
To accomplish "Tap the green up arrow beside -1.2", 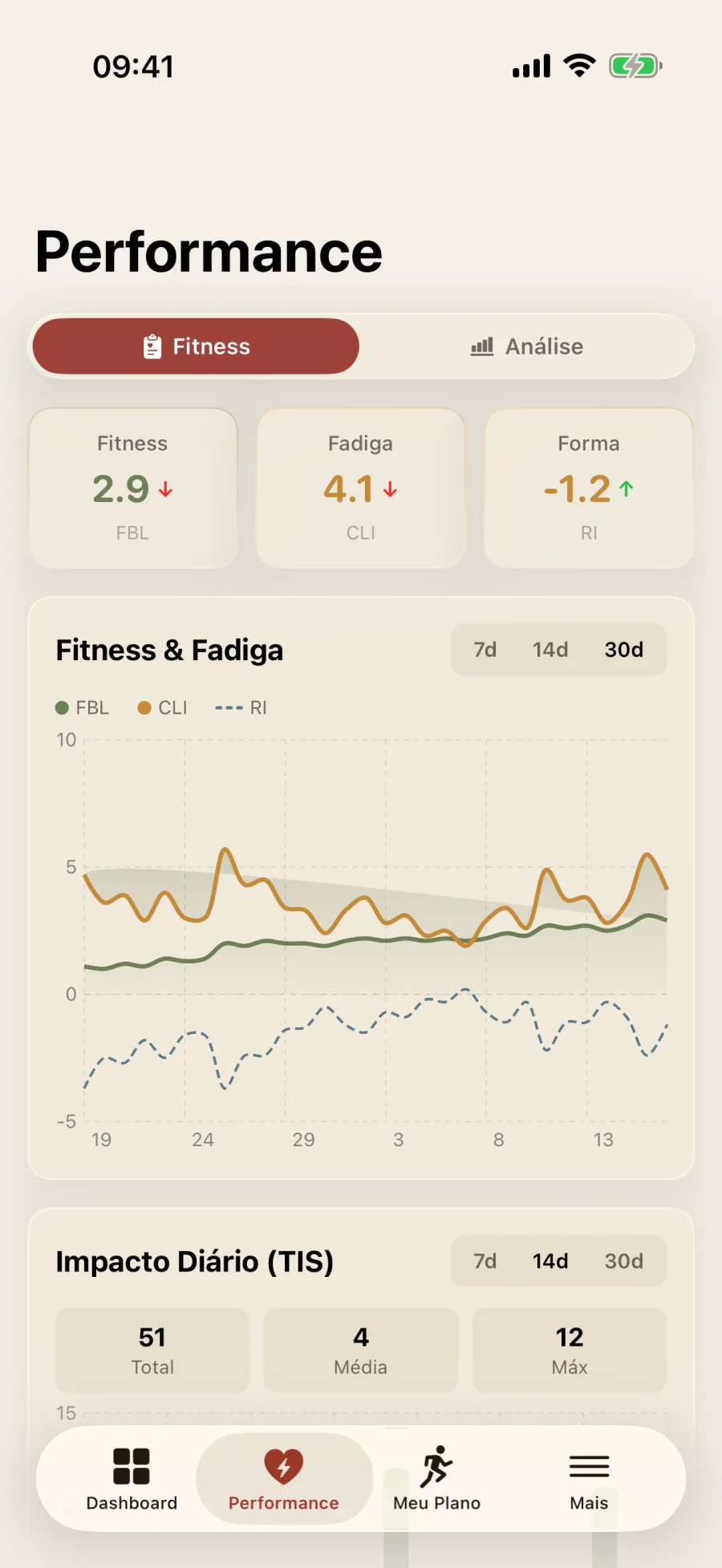I will click(x=627, y=489).
